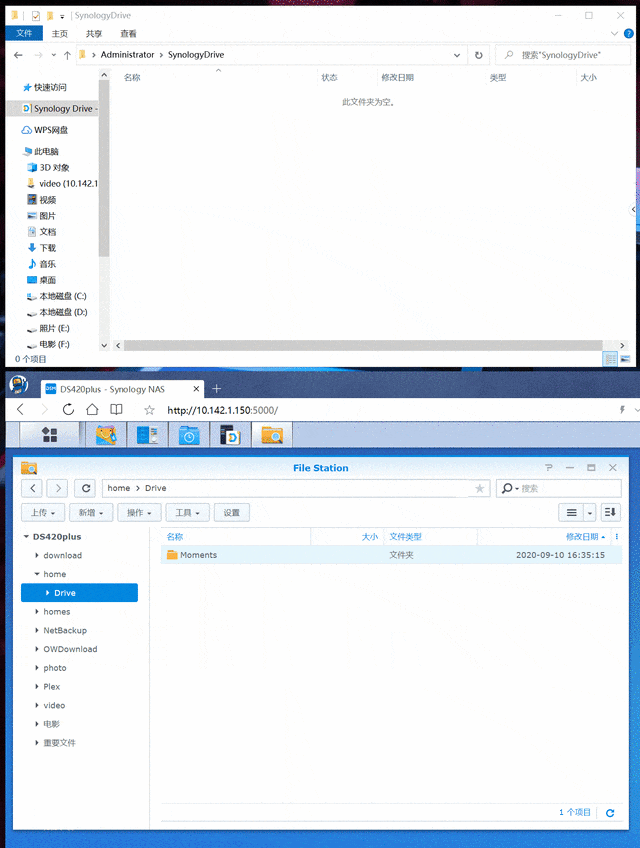Close the DS420plus browser tab
The height and width of the screenshot is (848, 640).
point(196,388)
